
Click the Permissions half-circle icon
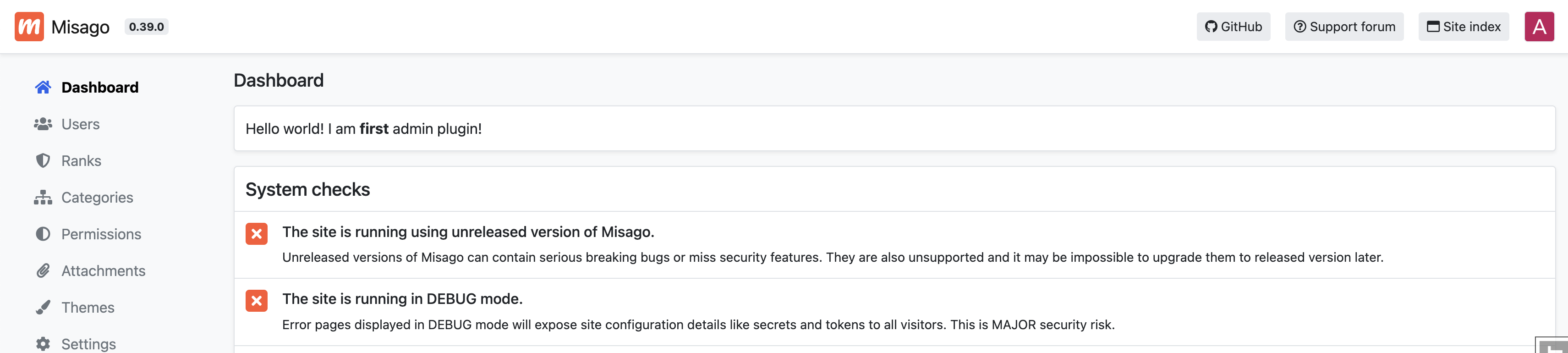(43, 234)
